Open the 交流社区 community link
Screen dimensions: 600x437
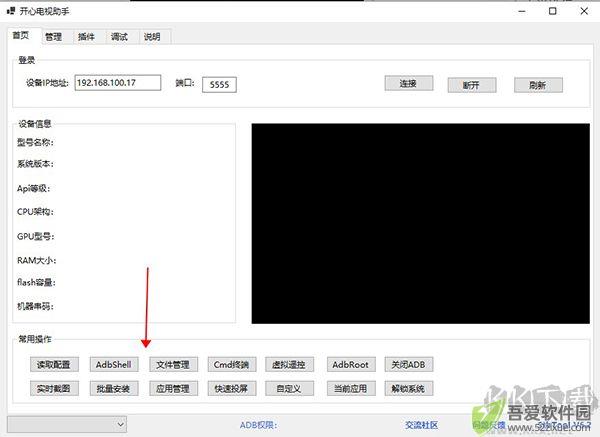pyautogui.click(x=421, y=425)
